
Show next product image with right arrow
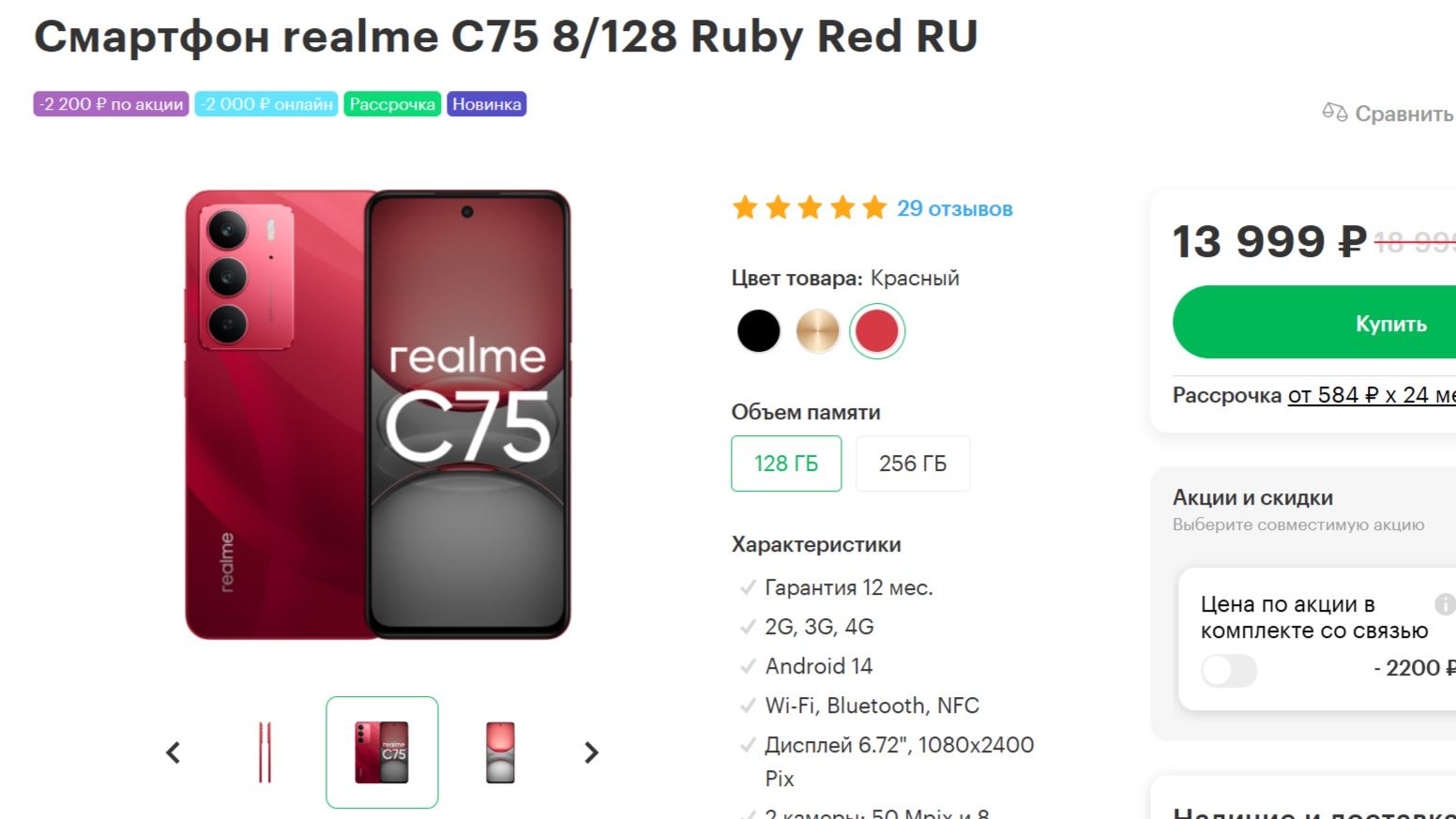tap(591, 752)
